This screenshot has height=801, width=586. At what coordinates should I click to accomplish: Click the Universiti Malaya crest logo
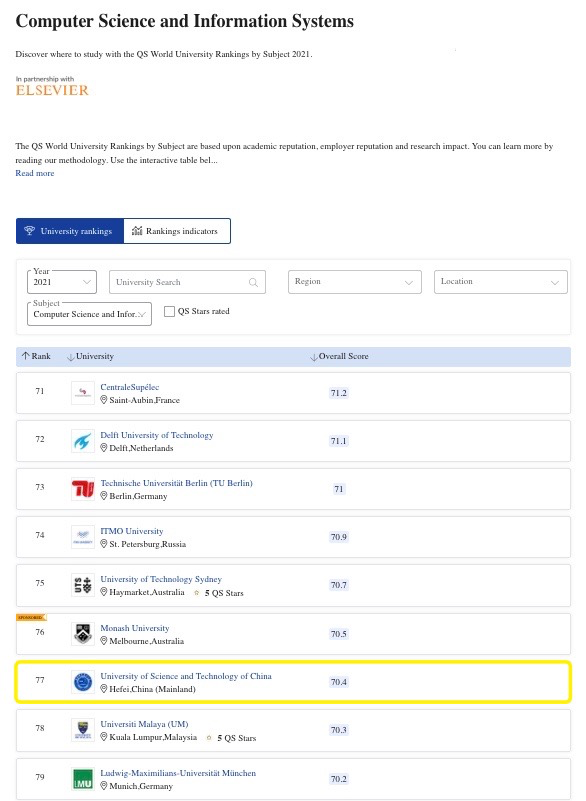pos(83,730)
